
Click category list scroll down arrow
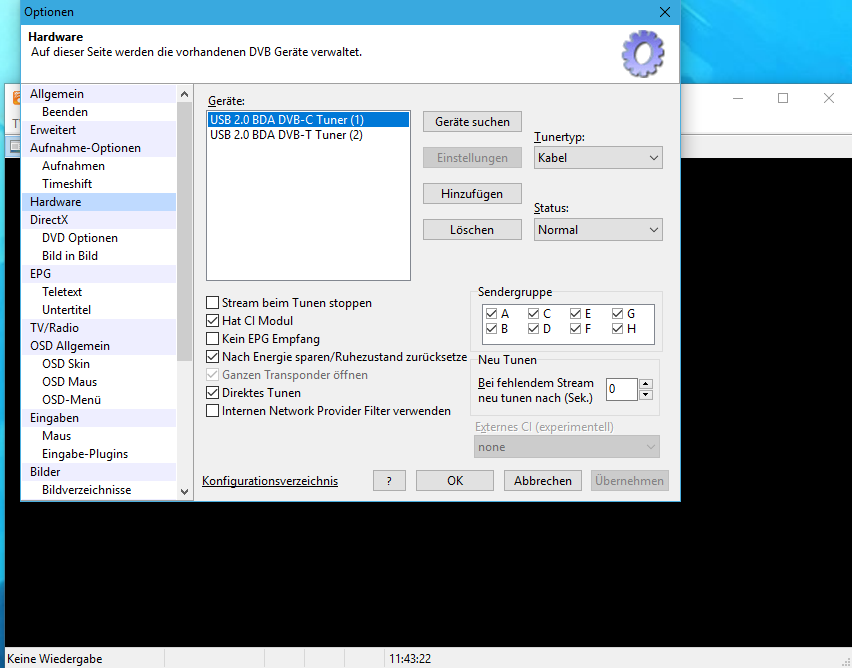(184, 491)
